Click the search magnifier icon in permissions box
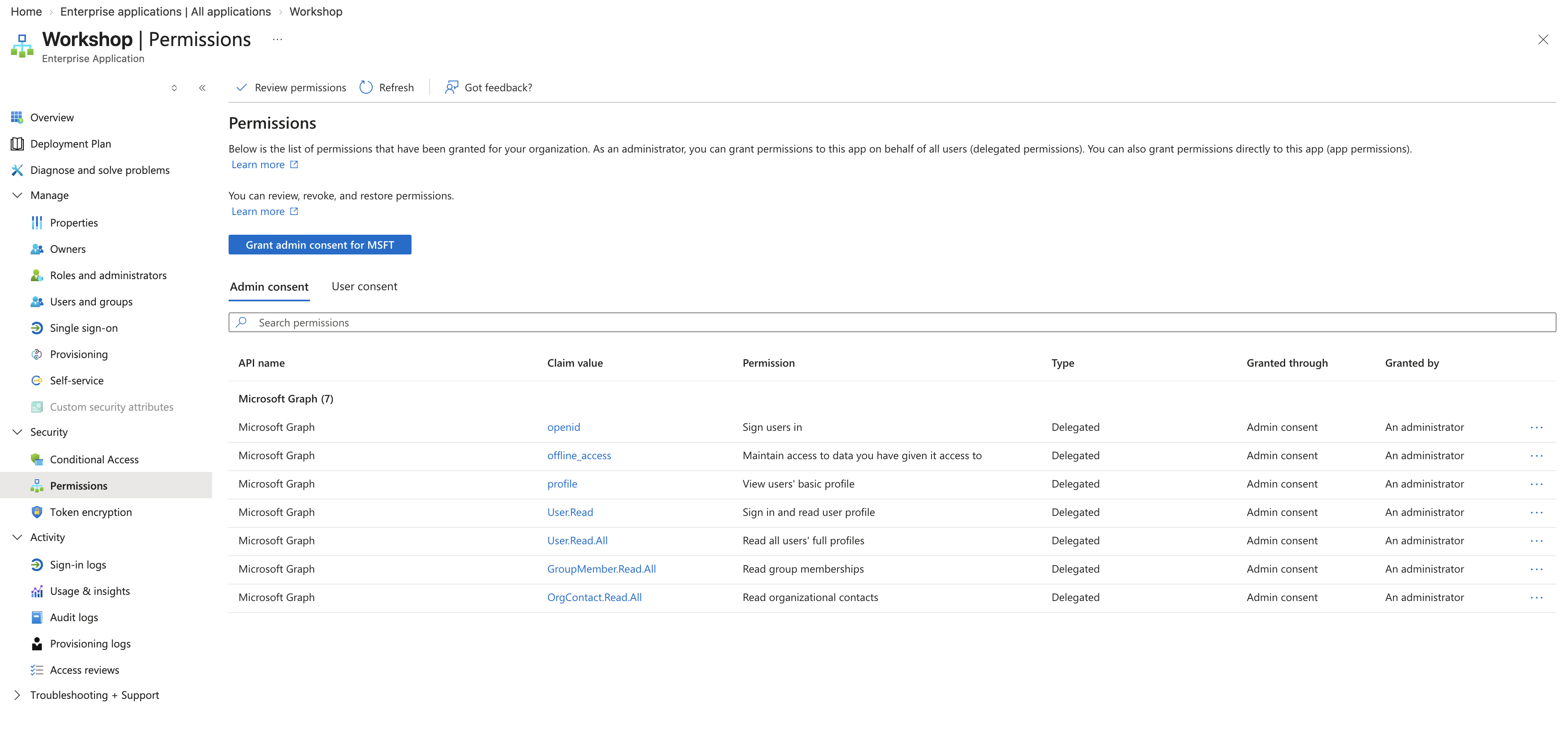 (242, 322)
